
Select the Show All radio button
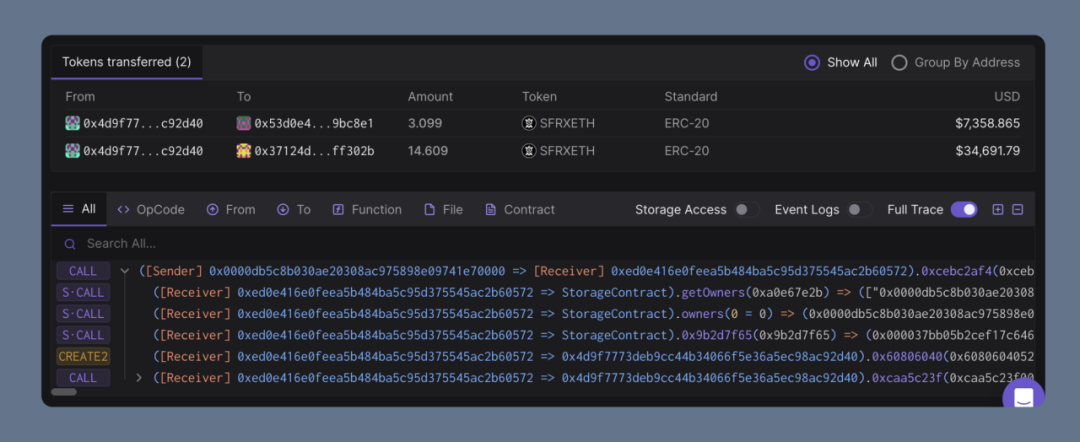[x=812, y=62]
